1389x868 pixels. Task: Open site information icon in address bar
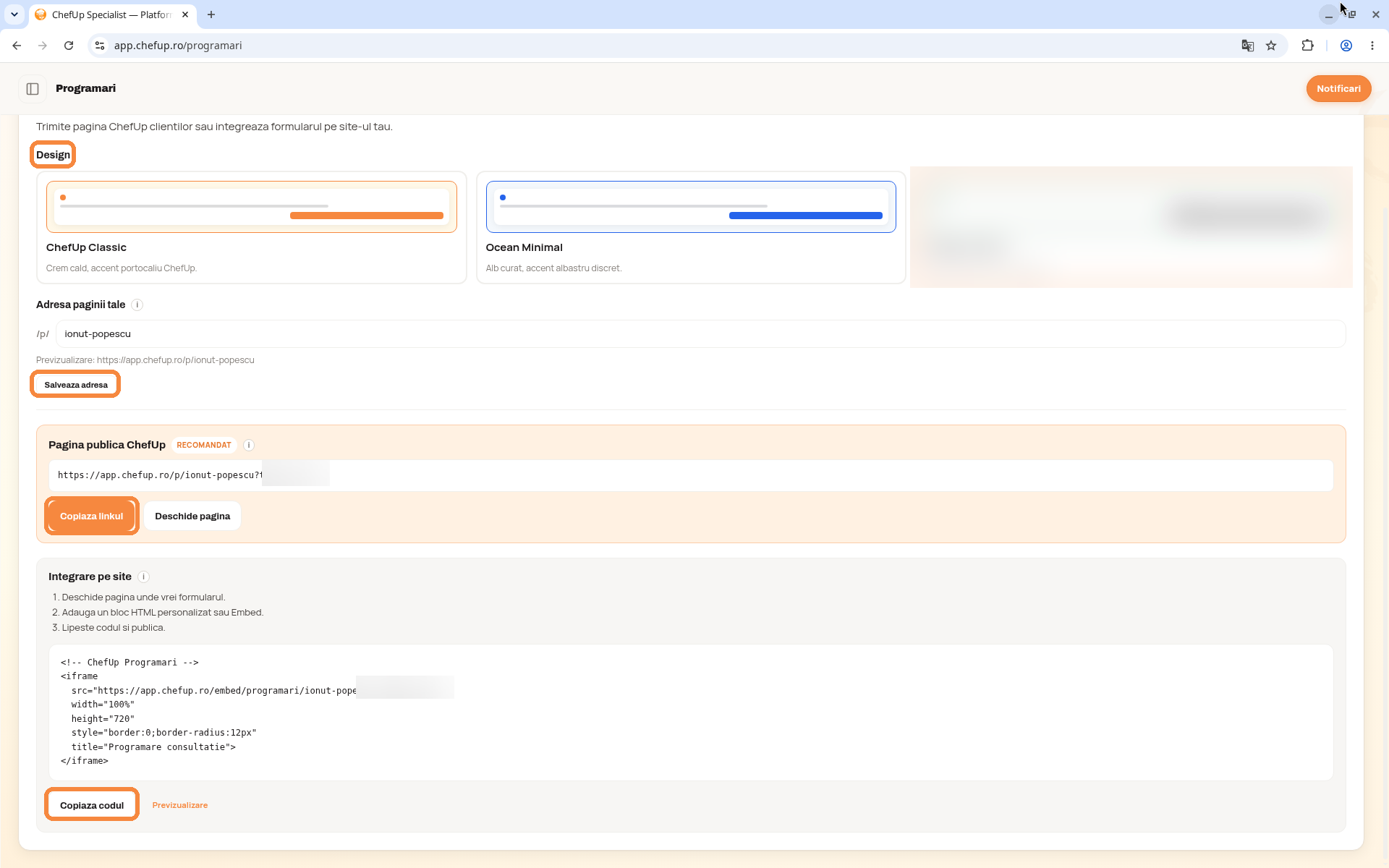[x=100, y=46]
